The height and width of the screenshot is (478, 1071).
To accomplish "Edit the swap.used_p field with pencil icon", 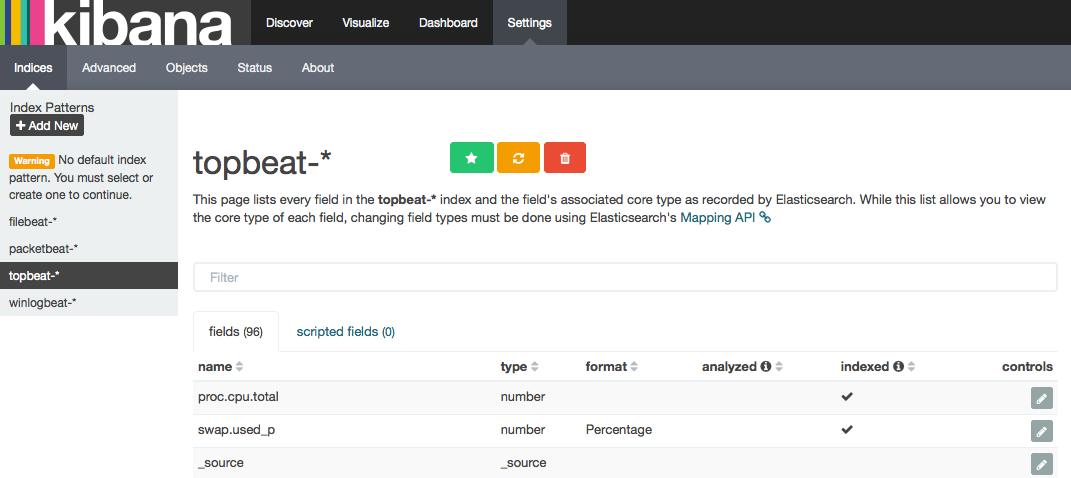I will pyautogui.click(x=1041, y=431).
